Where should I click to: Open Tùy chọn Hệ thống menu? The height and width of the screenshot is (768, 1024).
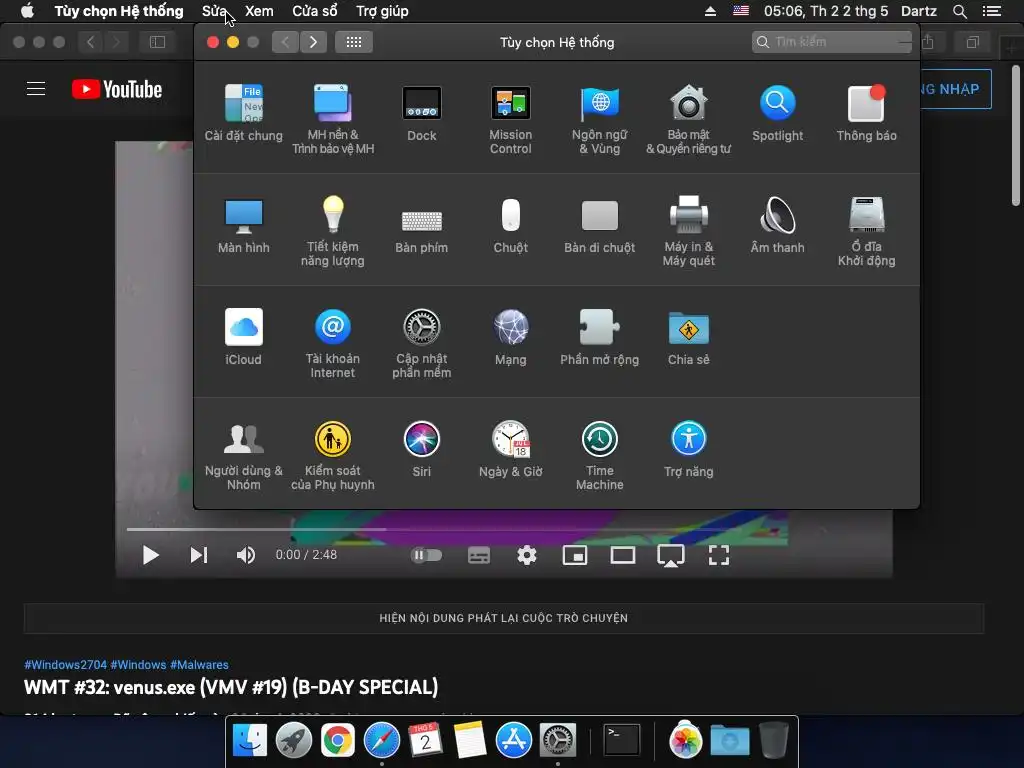click(119, 11)
